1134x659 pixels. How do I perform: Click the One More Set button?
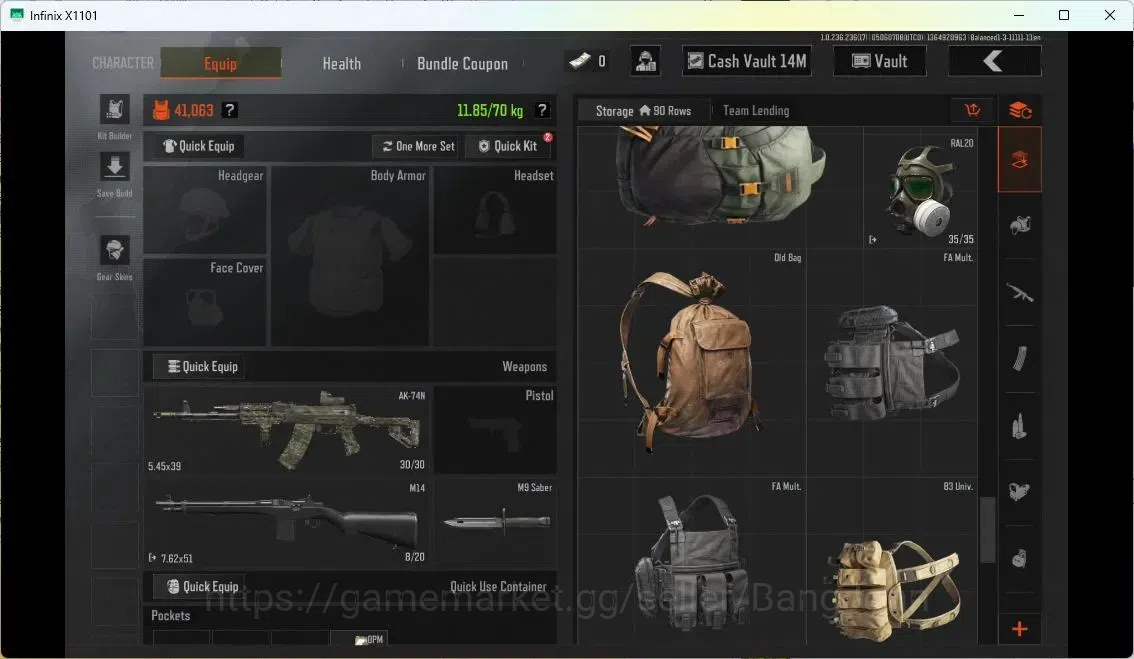pyautogui.click(x=418, y=146)
